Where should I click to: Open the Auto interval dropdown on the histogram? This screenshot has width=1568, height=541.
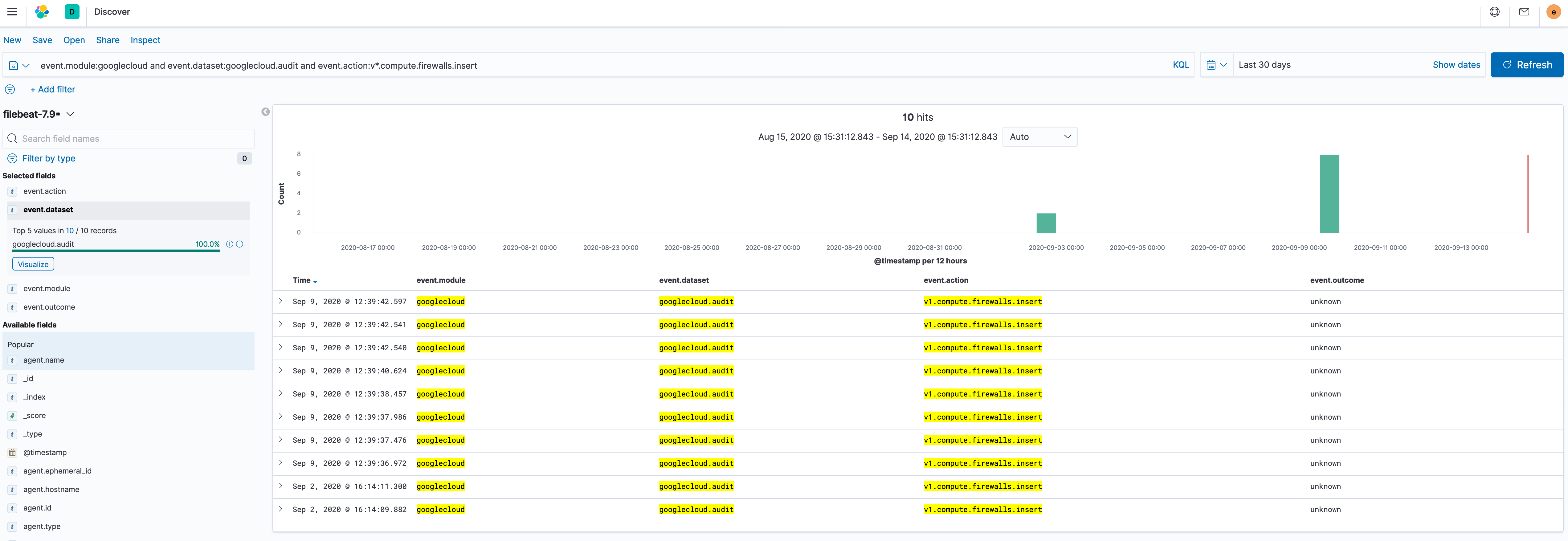click(1040, 136)
